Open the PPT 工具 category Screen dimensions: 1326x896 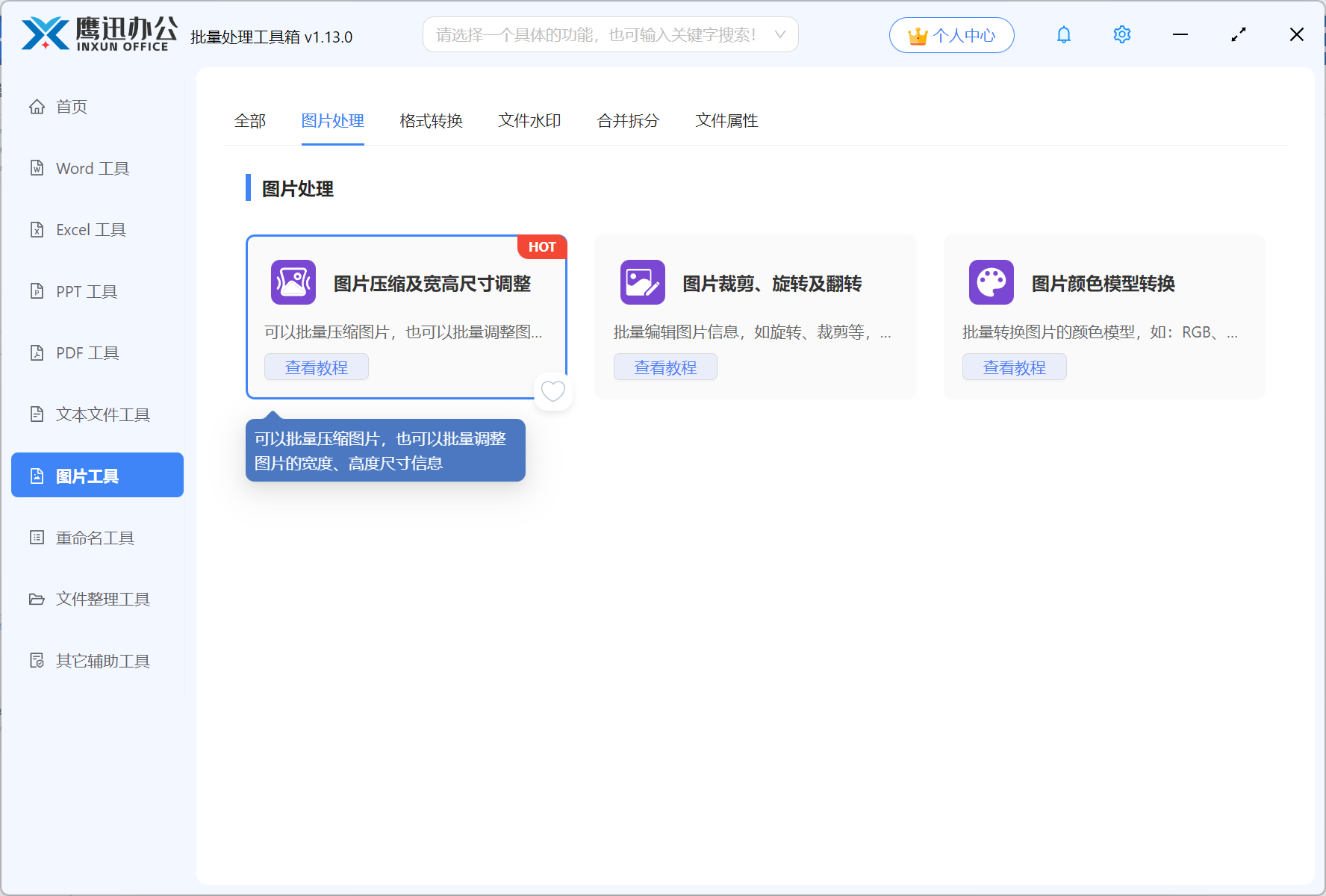tap(86, 291)
